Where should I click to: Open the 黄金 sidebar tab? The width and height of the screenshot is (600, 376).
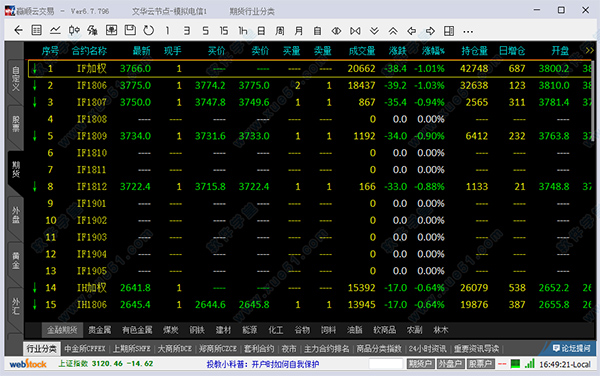point(15,260)
